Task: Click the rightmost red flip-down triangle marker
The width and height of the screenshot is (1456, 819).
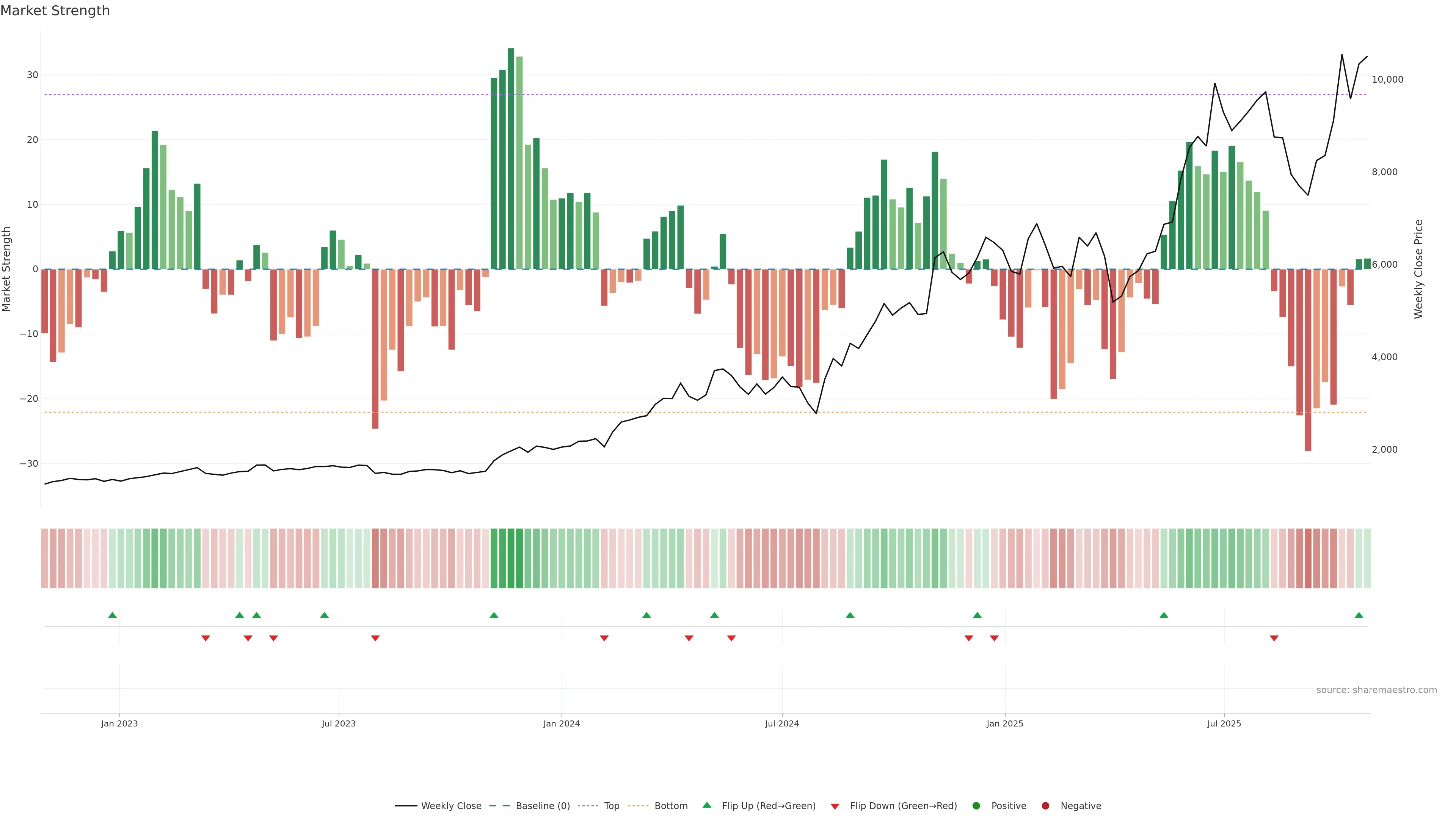Action: (1274, 638)
